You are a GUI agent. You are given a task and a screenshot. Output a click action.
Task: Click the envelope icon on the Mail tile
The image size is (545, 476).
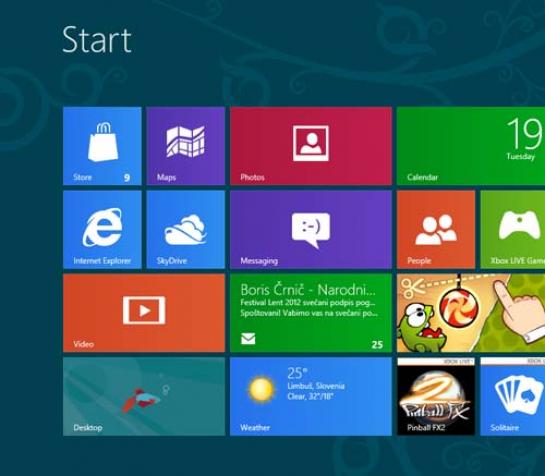tap(248, 339)
